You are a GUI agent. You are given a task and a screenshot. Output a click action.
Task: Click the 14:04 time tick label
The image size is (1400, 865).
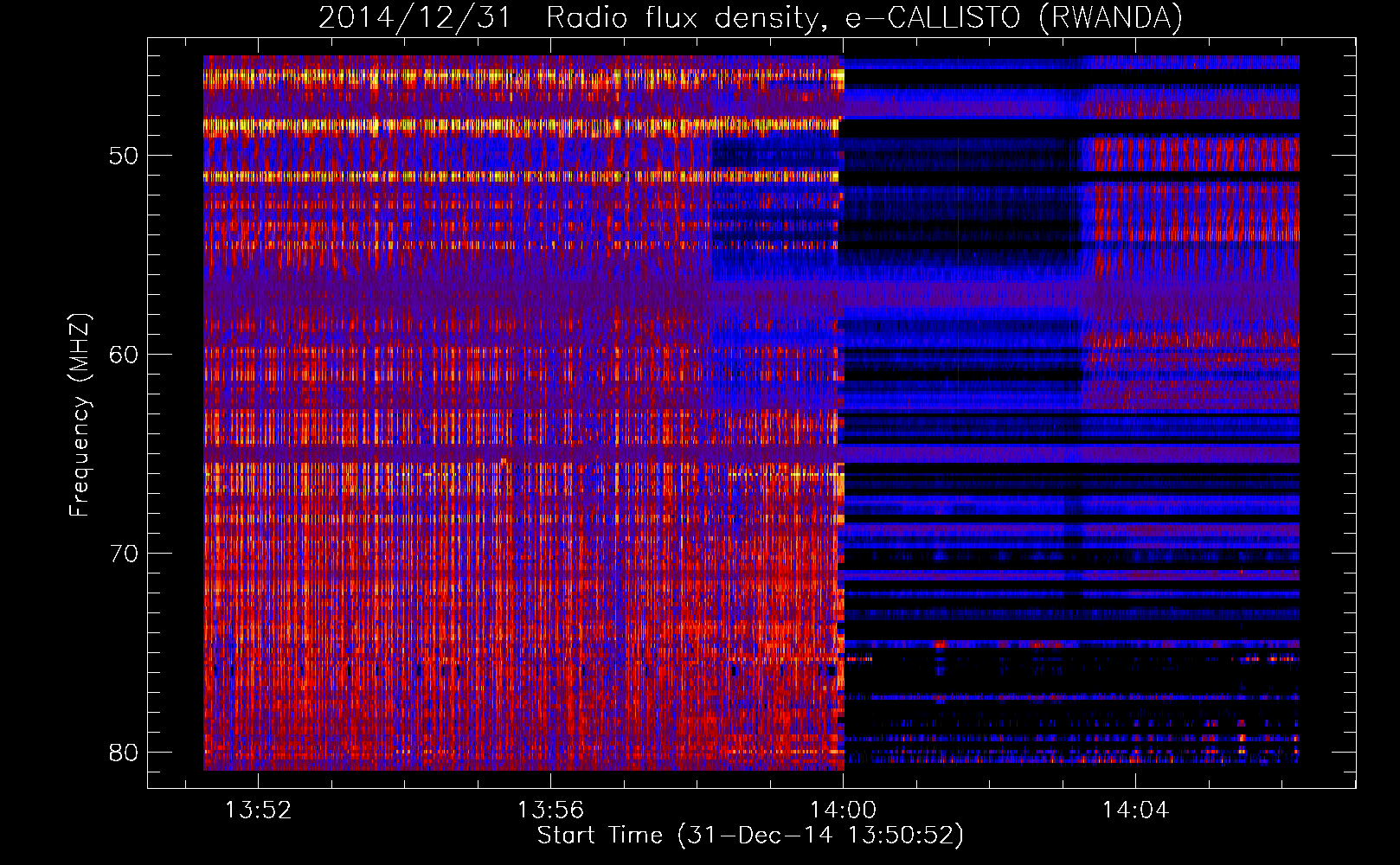[x=1135, y=811]
